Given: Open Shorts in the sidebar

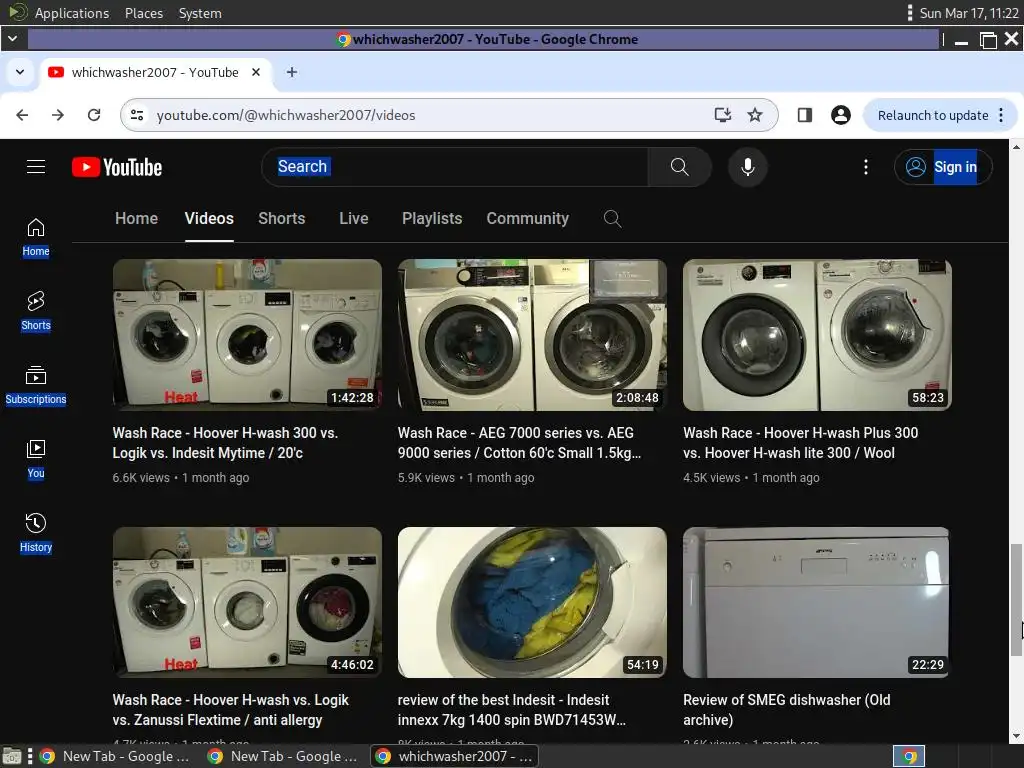Looking at the screenshot, I should point(36,312).
